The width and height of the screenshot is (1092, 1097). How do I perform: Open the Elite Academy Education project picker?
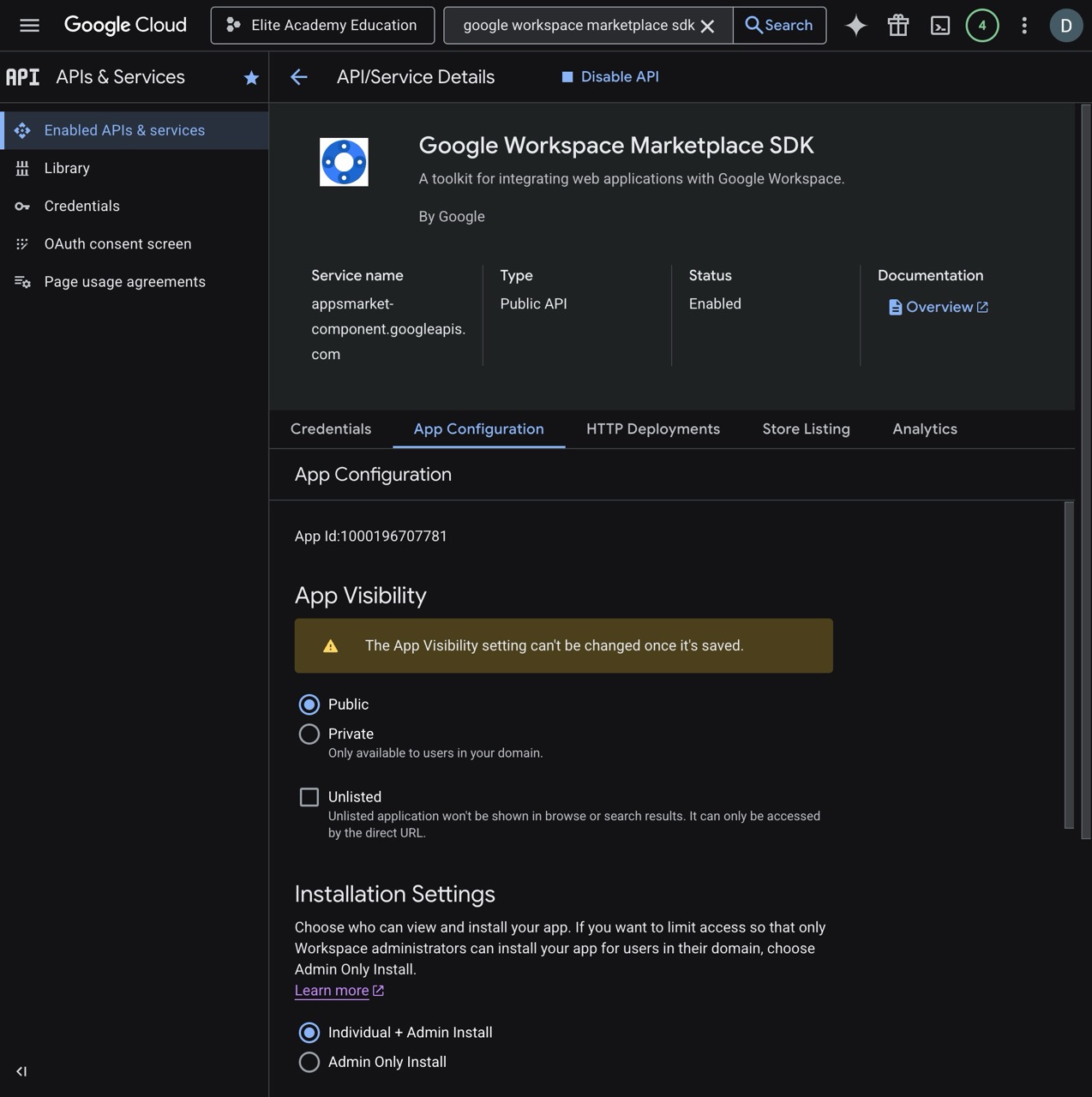click(322, 26)
